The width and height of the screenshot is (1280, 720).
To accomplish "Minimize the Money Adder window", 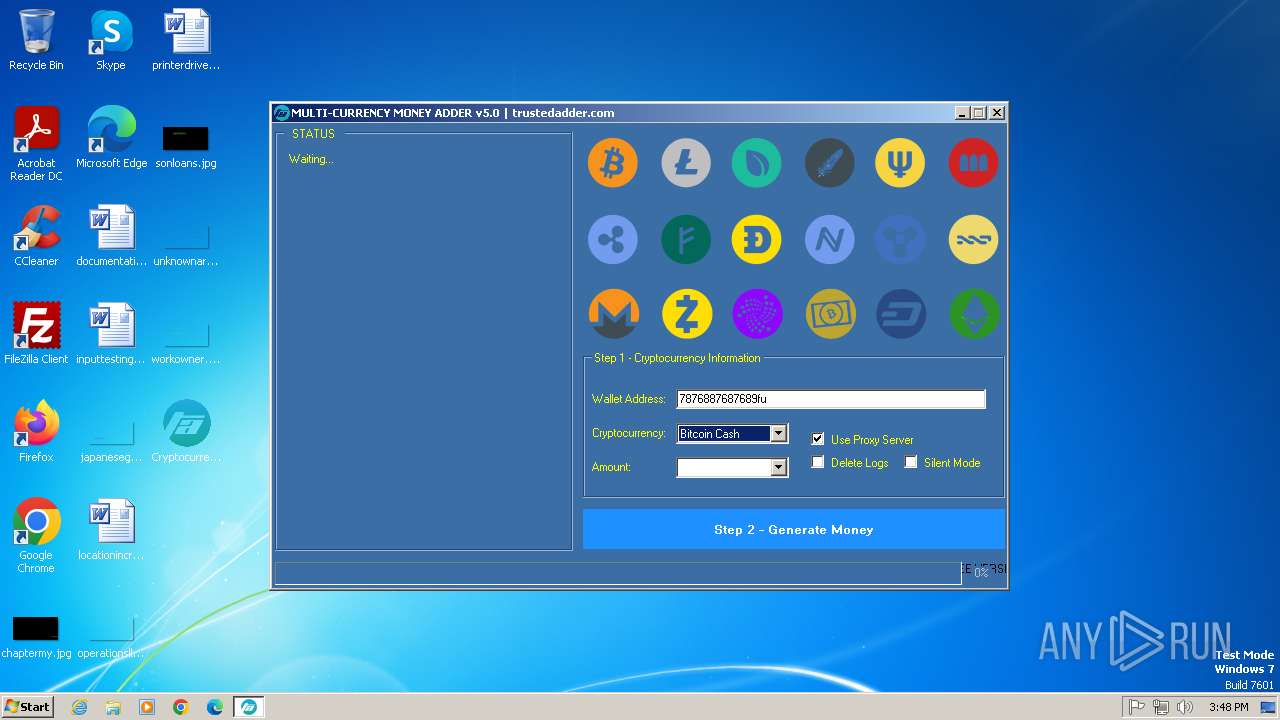I will point(962,113).
